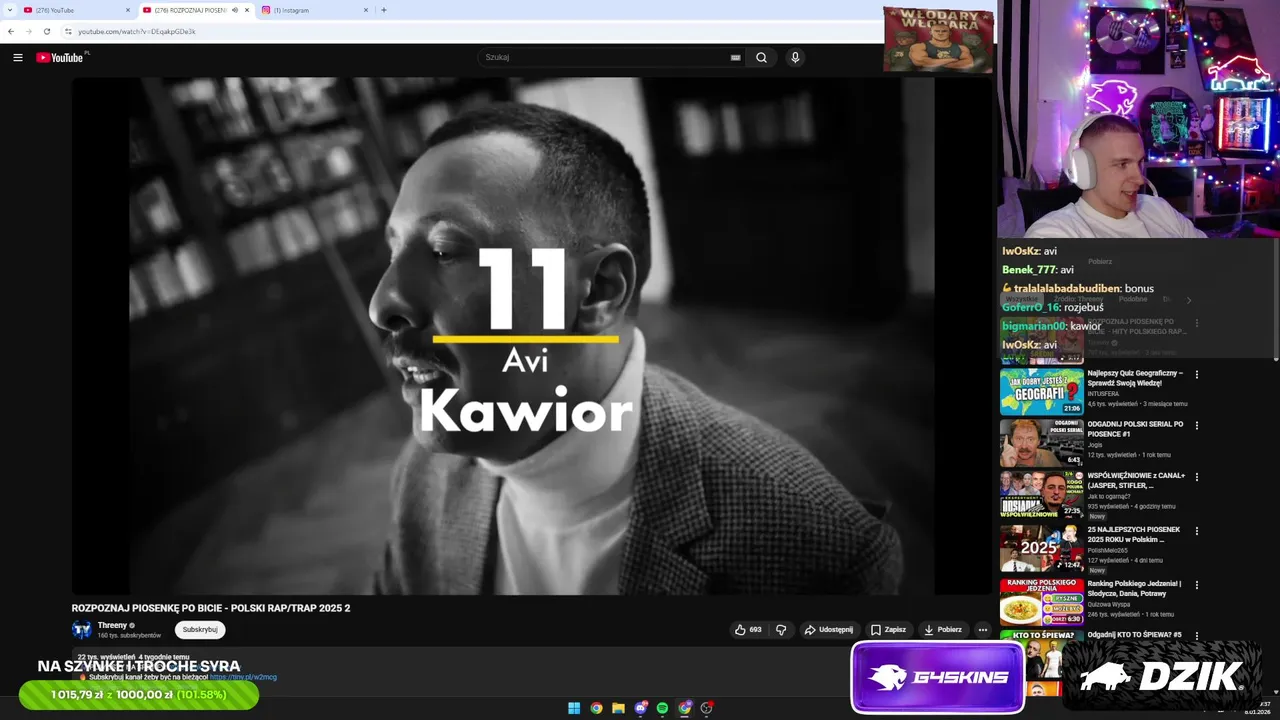Open Discord from the taskbar
Screen dimensions: 1280x720
tap(640, 708)
